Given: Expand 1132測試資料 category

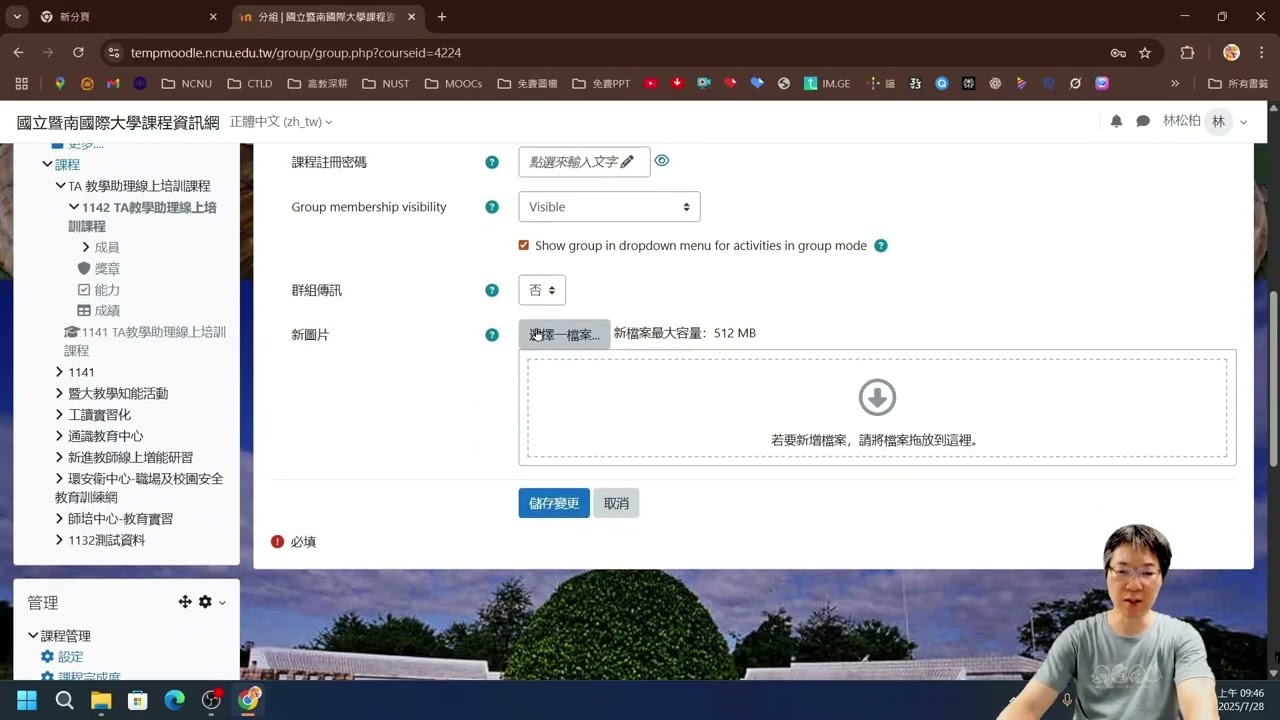Looking at the screenshot, I should 60,540.
